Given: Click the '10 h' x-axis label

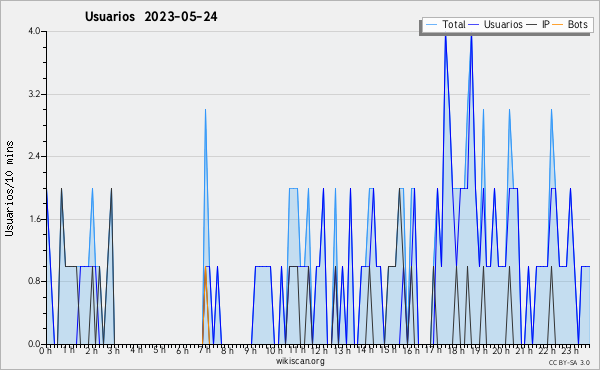Looking at the screenshot, I should [274, 351].
